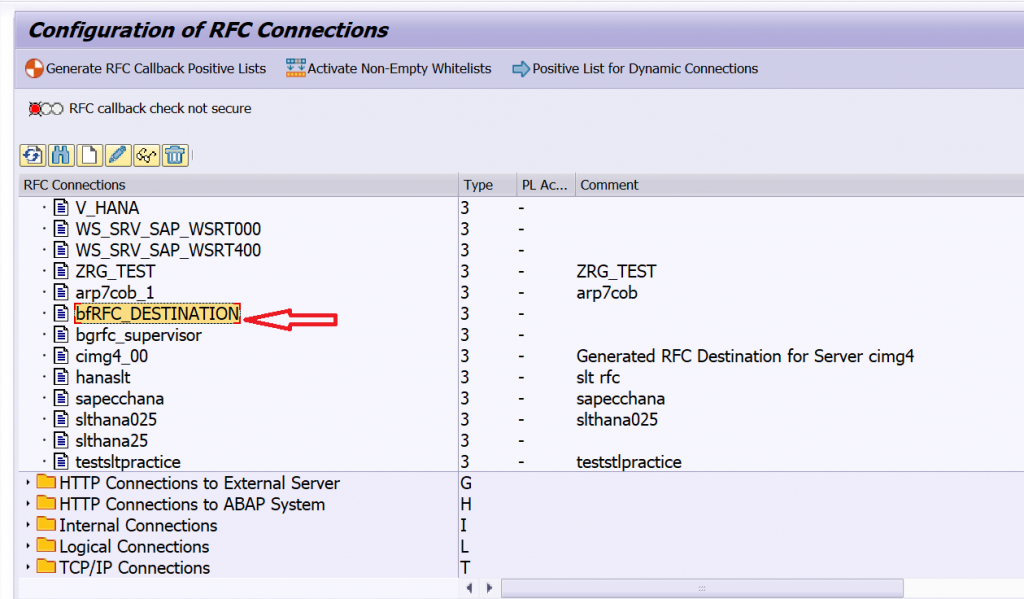Create new RFC connection with page icon
Image resolution: width=1024 pixels, height=599 pixels.
pyautogui.click(x=89, y=155)
